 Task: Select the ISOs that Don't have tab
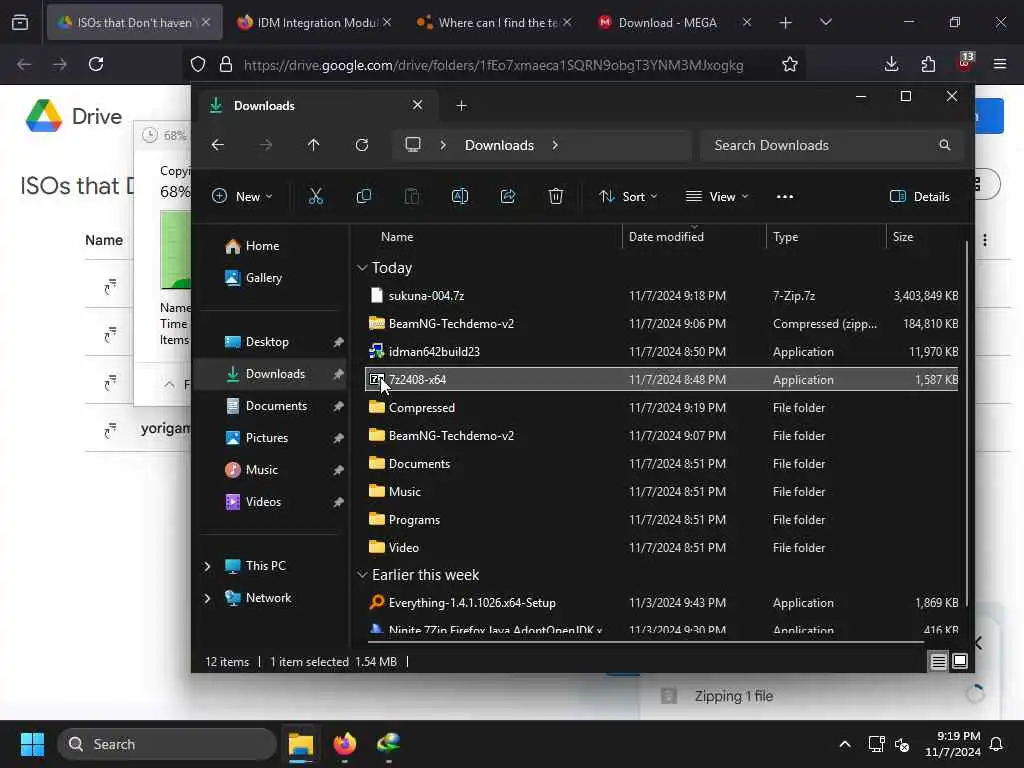tap(135, 22)
